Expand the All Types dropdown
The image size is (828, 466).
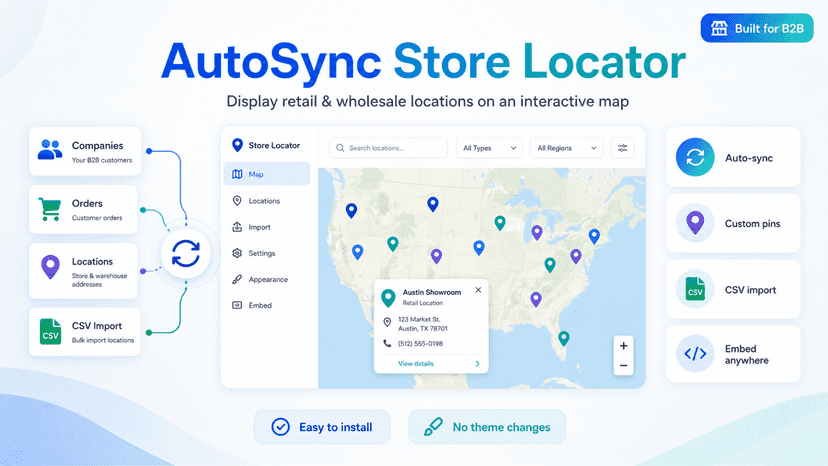coord(489,148)
